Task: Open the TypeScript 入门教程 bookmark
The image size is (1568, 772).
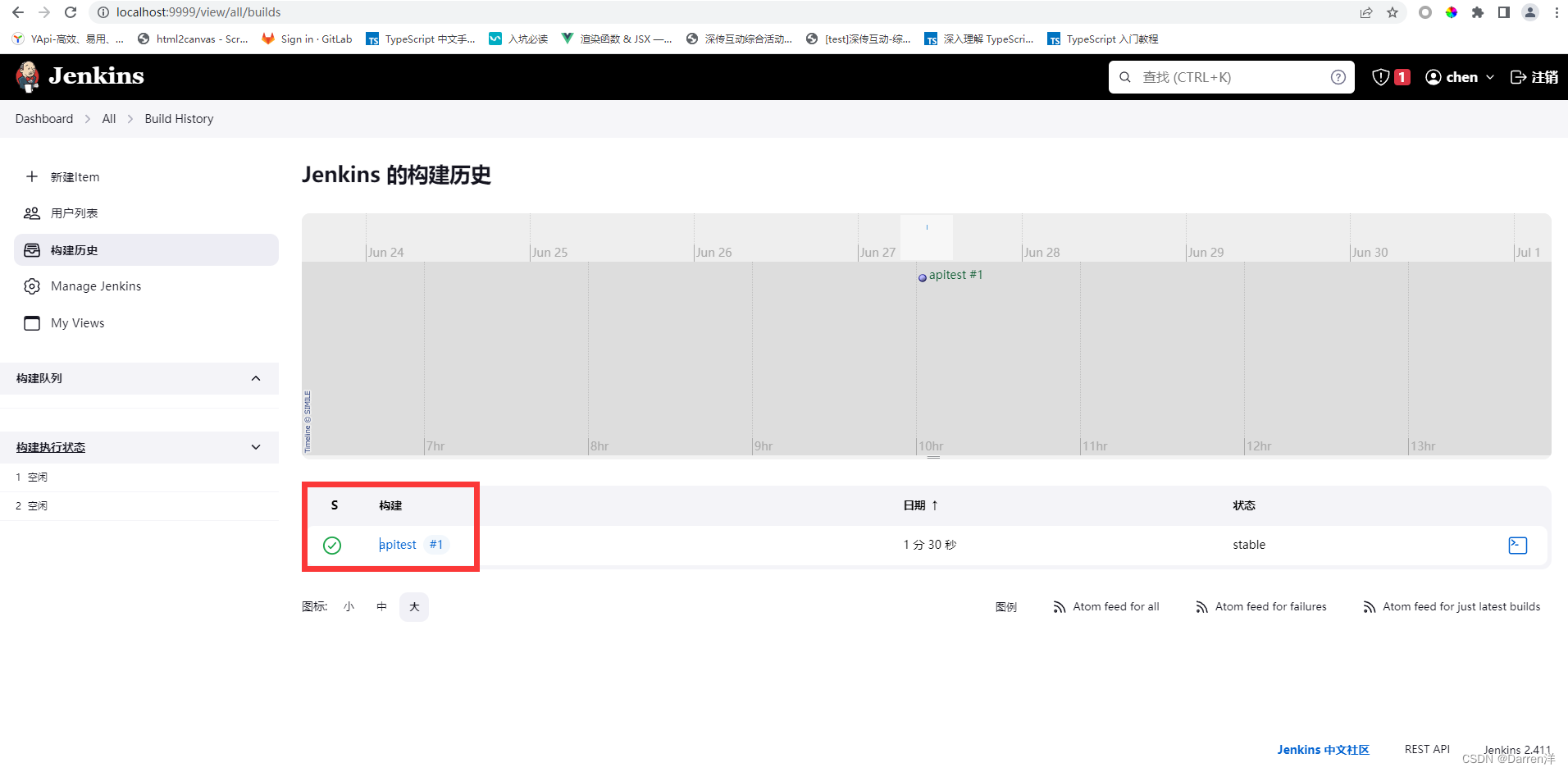Action: coord(1103,39)
